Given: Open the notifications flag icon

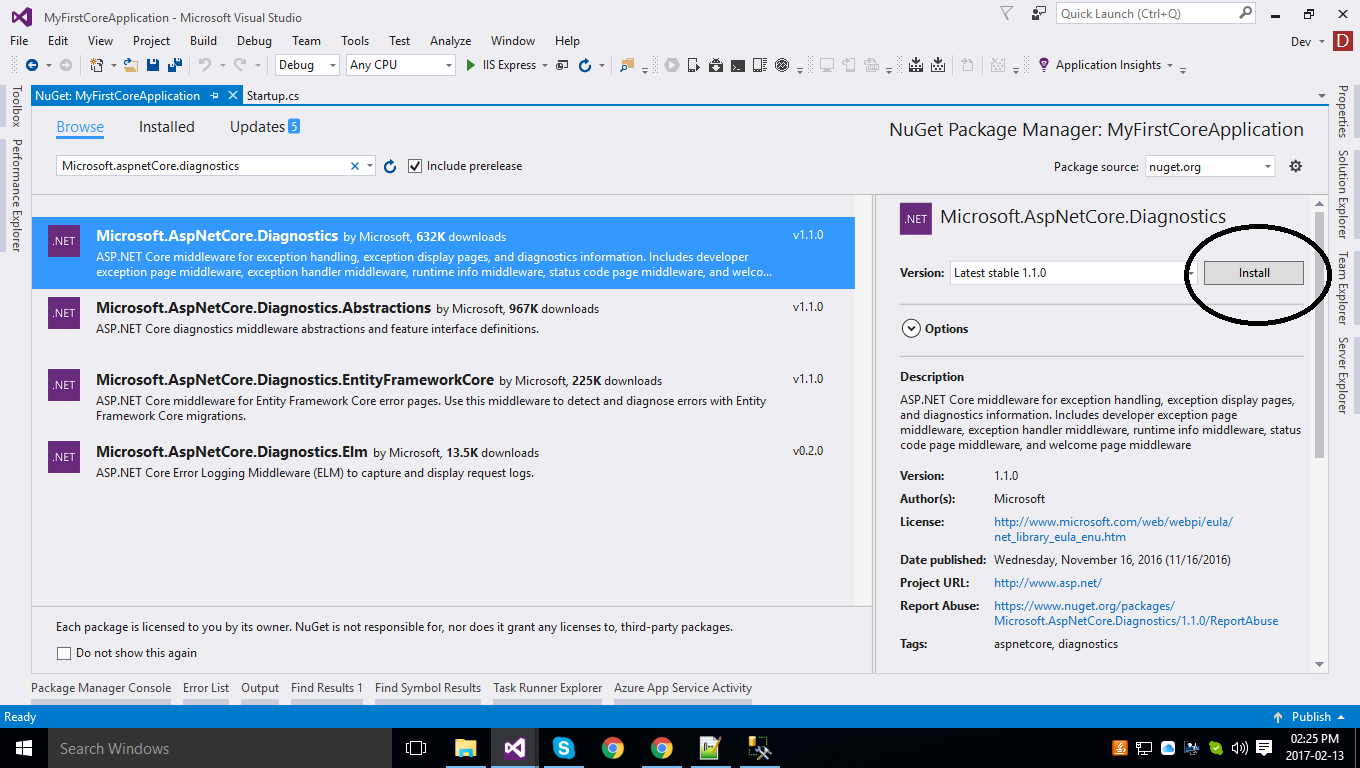Looking at the screenshot, I should (1006, 13).
